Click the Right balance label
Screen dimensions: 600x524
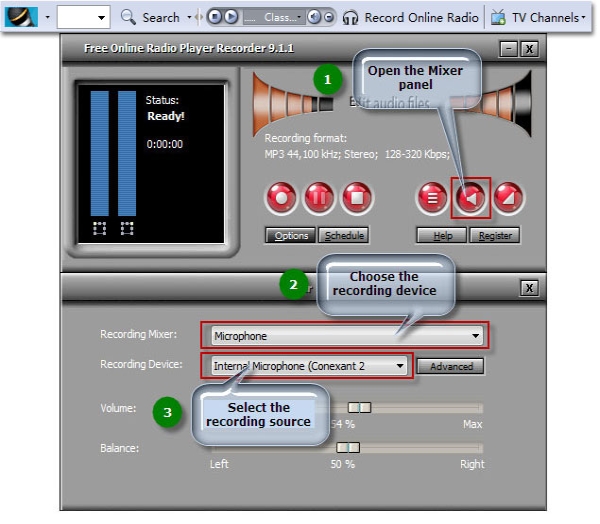(x=472, y=464)
